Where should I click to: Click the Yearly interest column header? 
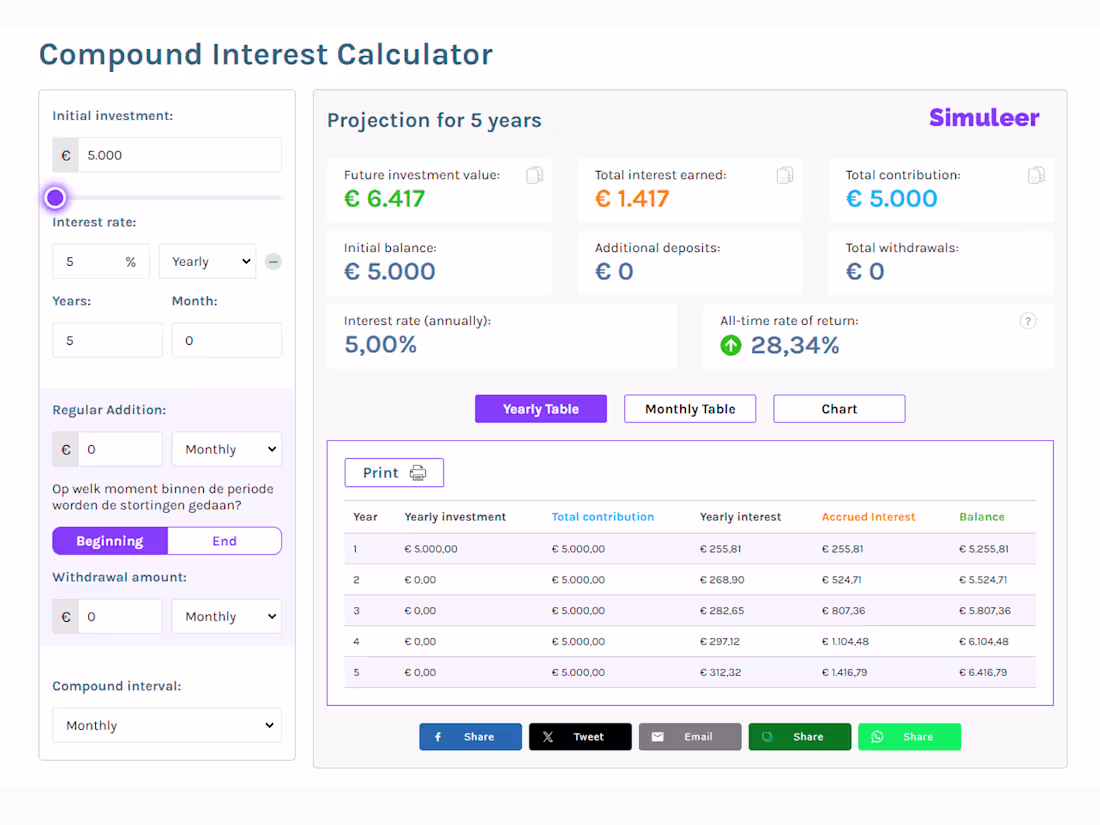click(740, 517)
